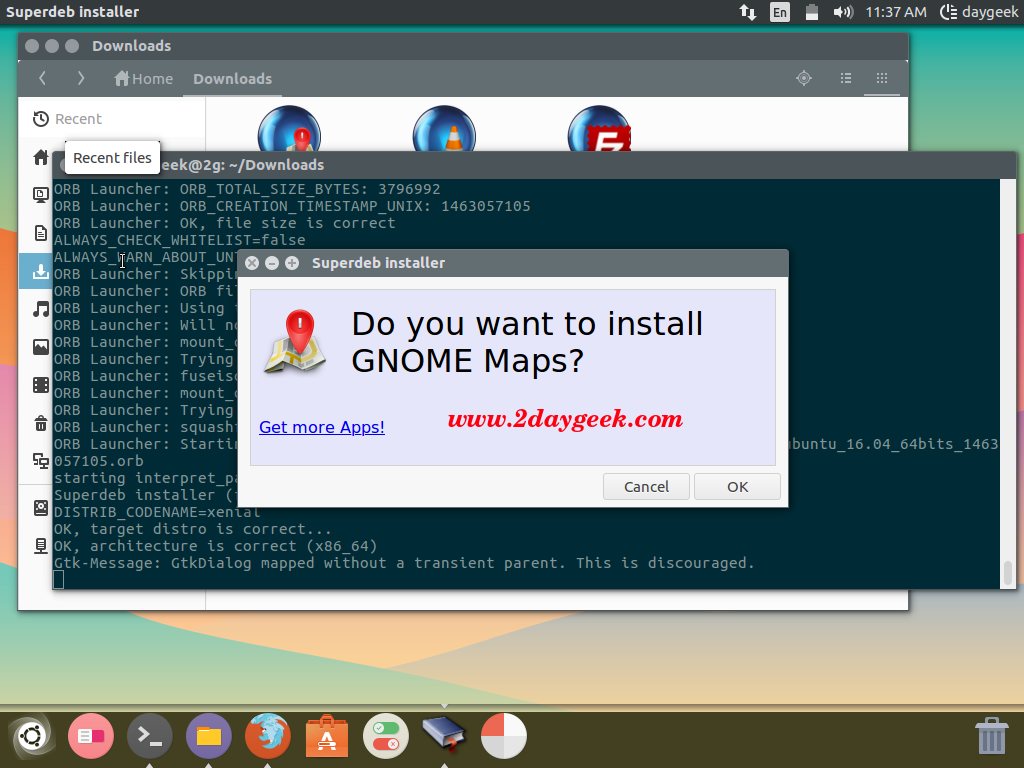This screenshot has height=768, width=1024.
Task: Maximize the Superdeb installer dialog
Action: (x=292, y=263)
